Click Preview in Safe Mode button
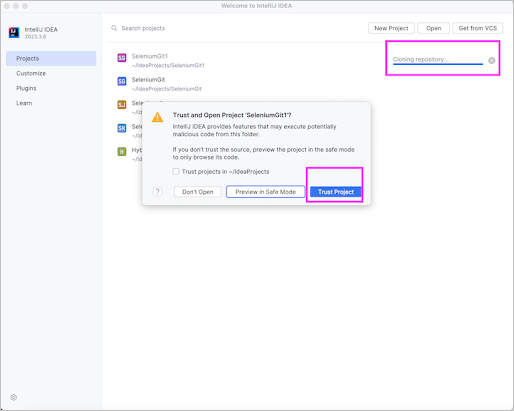Viewport: 514px width, 411px height. [265, 192]
